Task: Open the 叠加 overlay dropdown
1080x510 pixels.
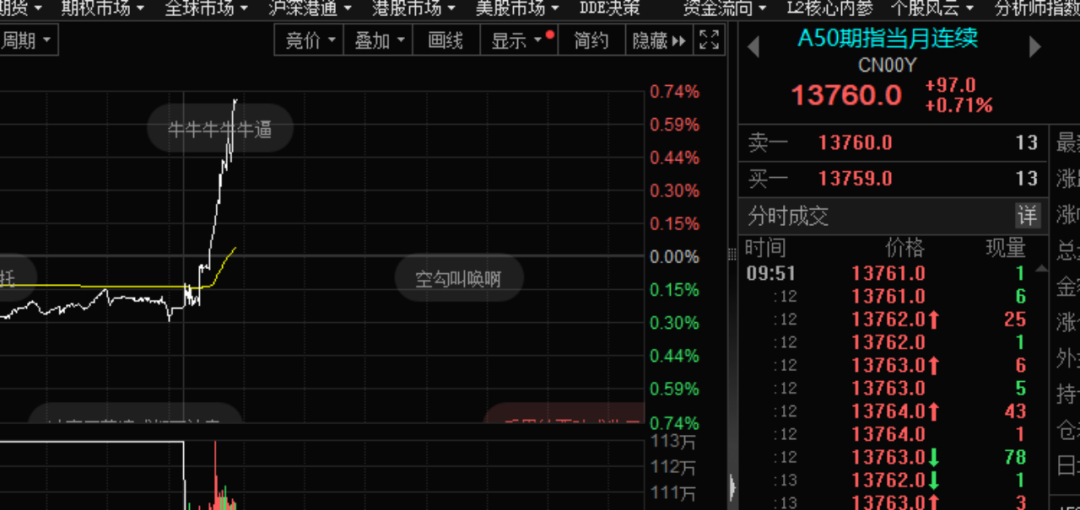Action: coord(377,41)
